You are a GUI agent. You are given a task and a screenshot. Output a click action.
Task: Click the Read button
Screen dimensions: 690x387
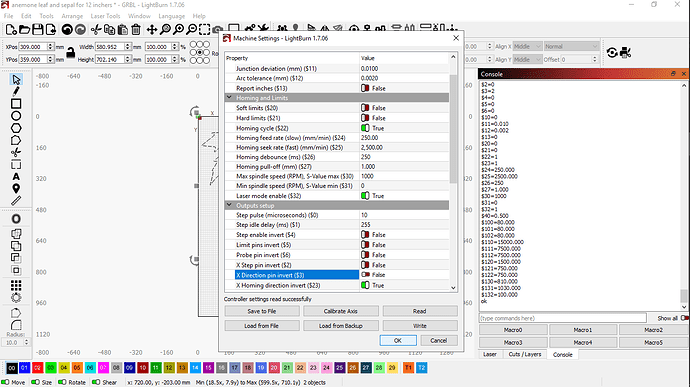tap(420, 311)
